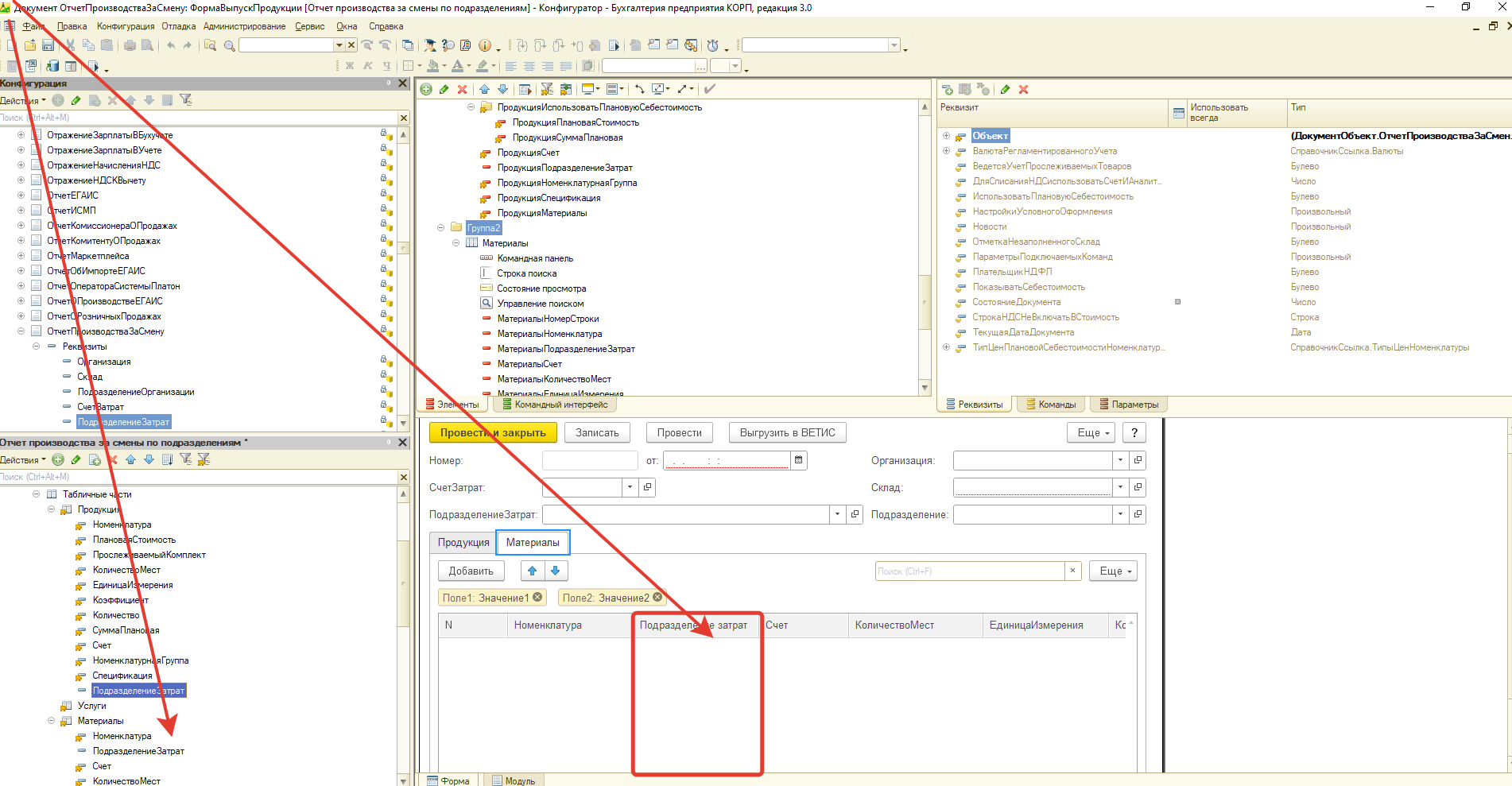The width and height of the screenshot is (1512, 786).
Task: Click edit pencil icon in Конфигурация panel
Action: 76,100
